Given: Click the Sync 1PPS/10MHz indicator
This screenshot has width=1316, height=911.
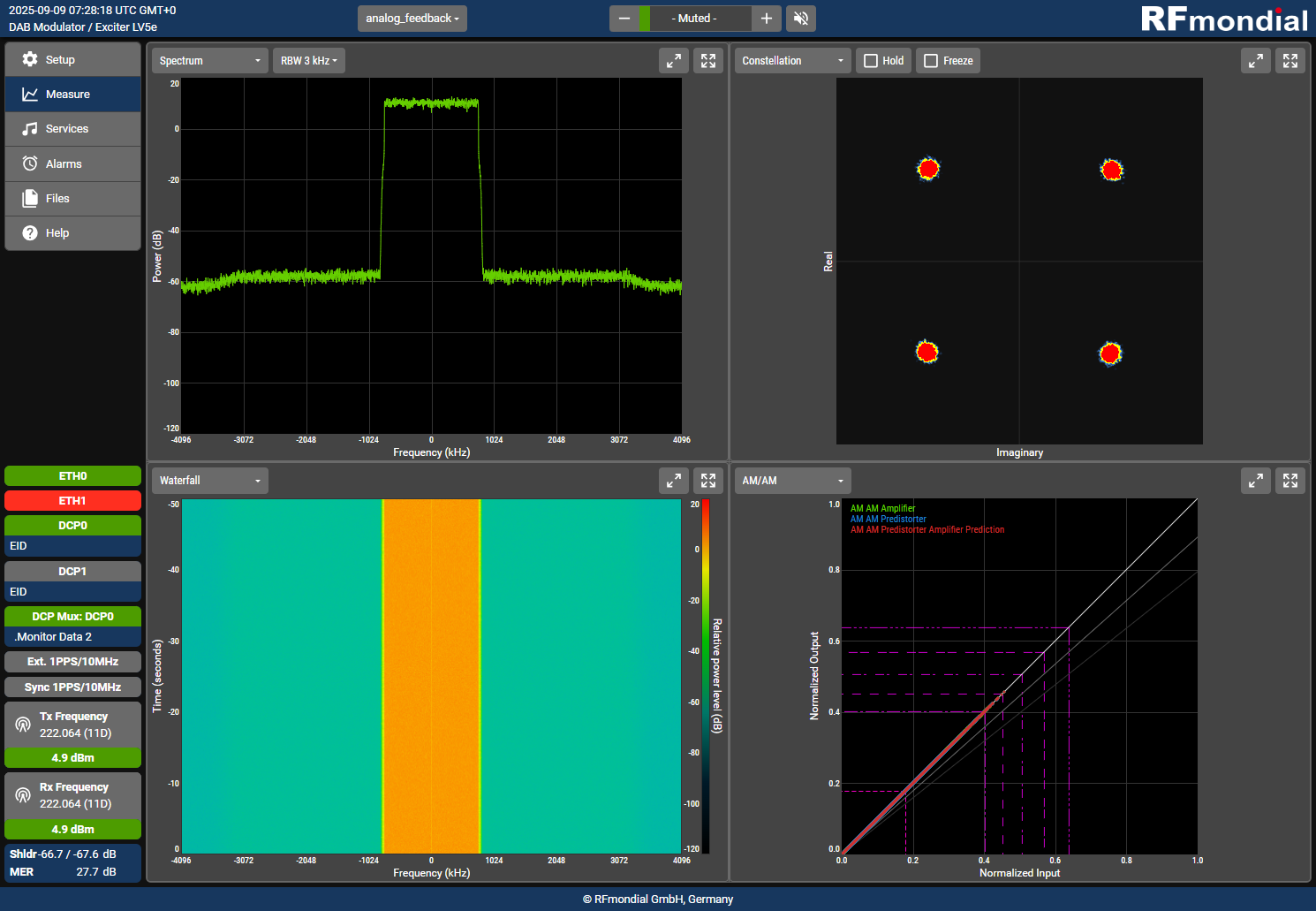Looking at the screenshot, I should 72,687.
